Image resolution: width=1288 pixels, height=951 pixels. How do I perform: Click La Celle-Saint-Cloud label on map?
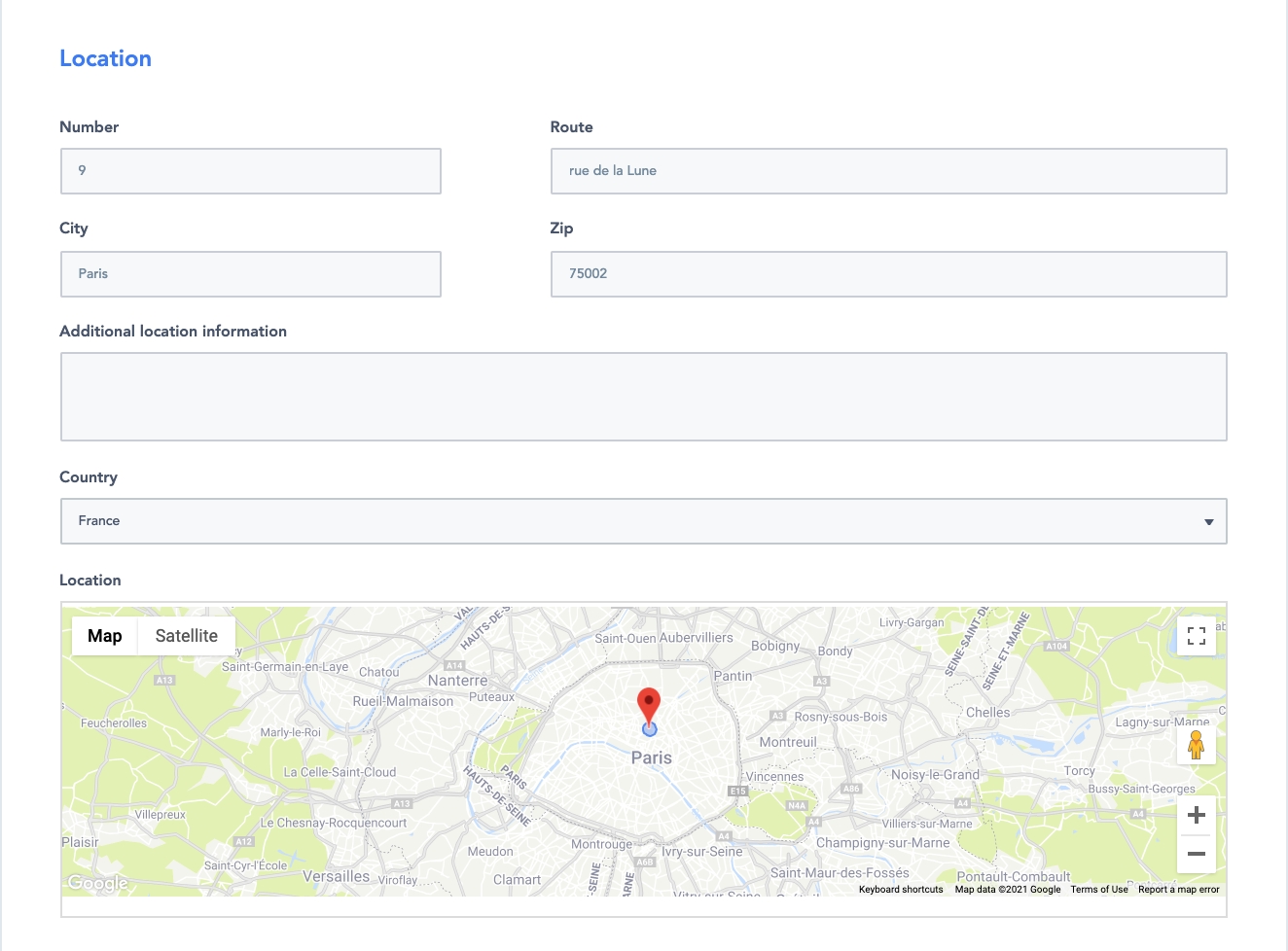(x=340, y=773)
